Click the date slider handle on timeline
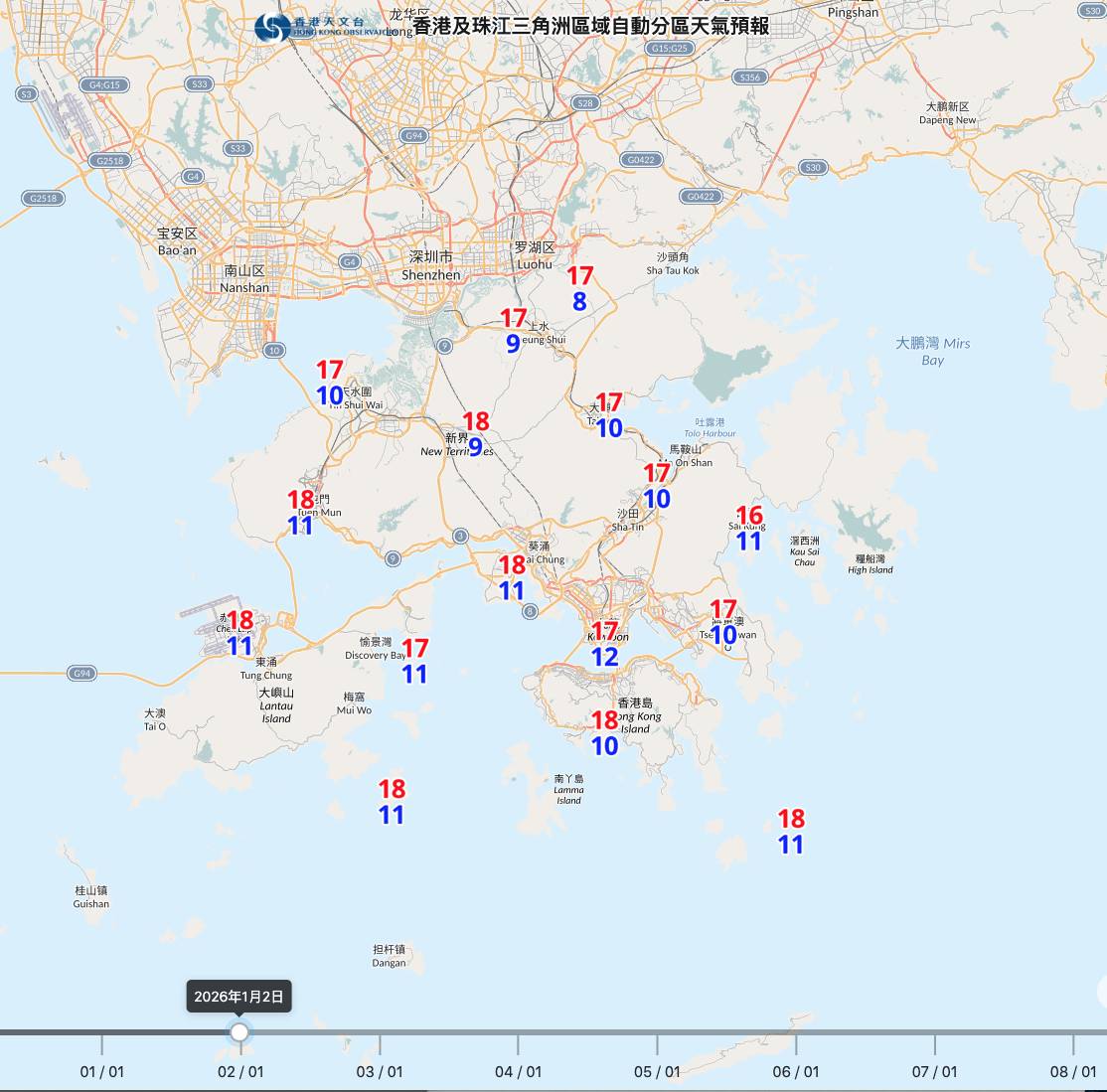Viewport: 1107px width, 1092px height. tap(239, 1032)
